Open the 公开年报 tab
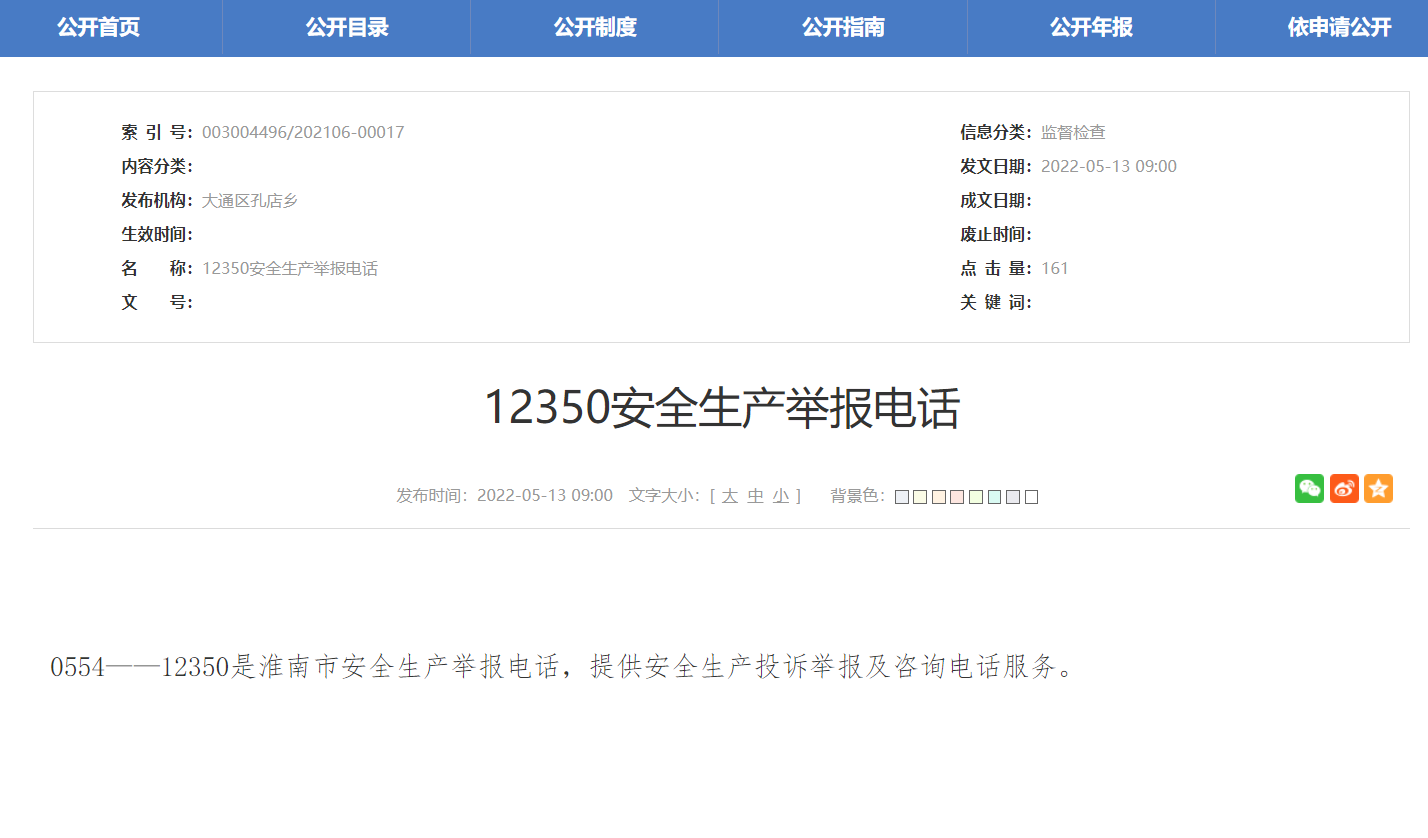 pyautogui.click(x=1090, y=27)
